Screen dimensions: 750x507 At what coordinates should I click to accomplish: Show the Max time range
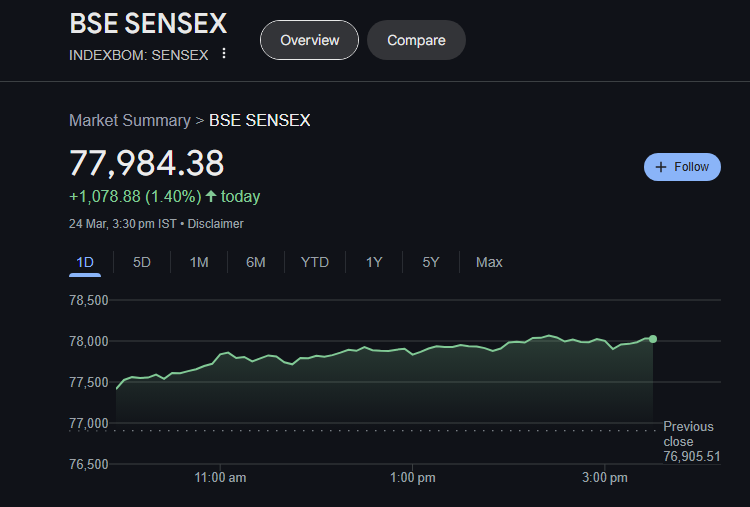pyautogui.click(x=489, y=262)
